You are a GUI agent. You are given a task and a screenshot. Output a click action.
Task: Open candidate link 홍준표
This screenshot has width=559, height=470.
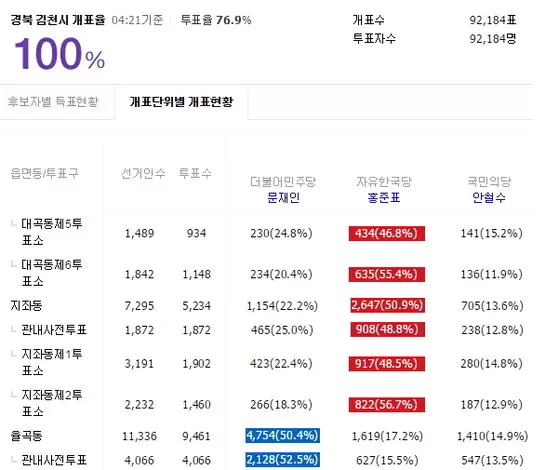(x=384, y=197)
